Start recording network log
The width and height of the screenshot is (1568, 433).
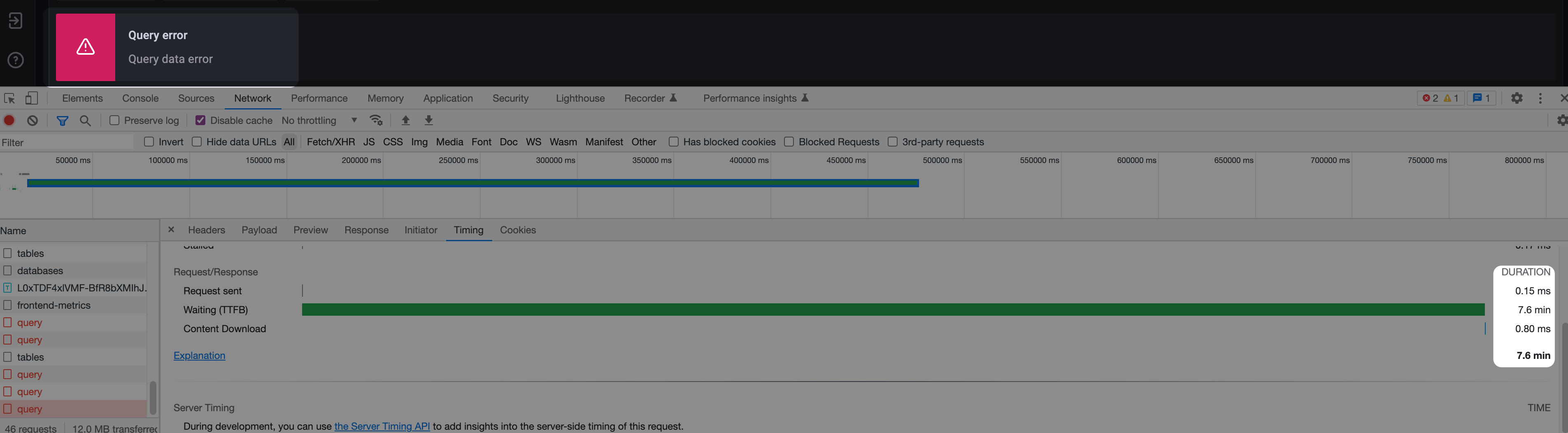[9, 120]
